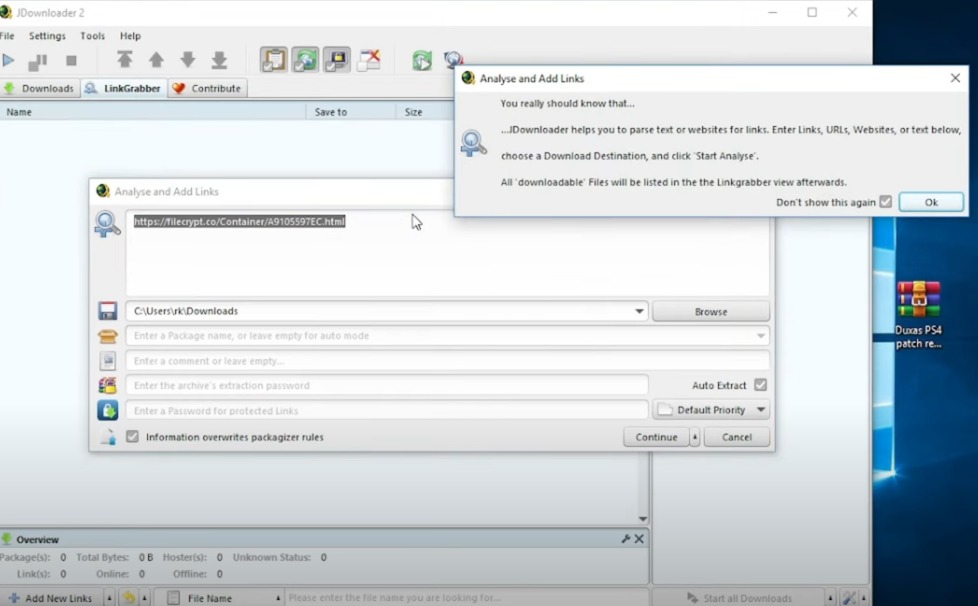
Task: Open the Settings menu
Action: [47, 36]
